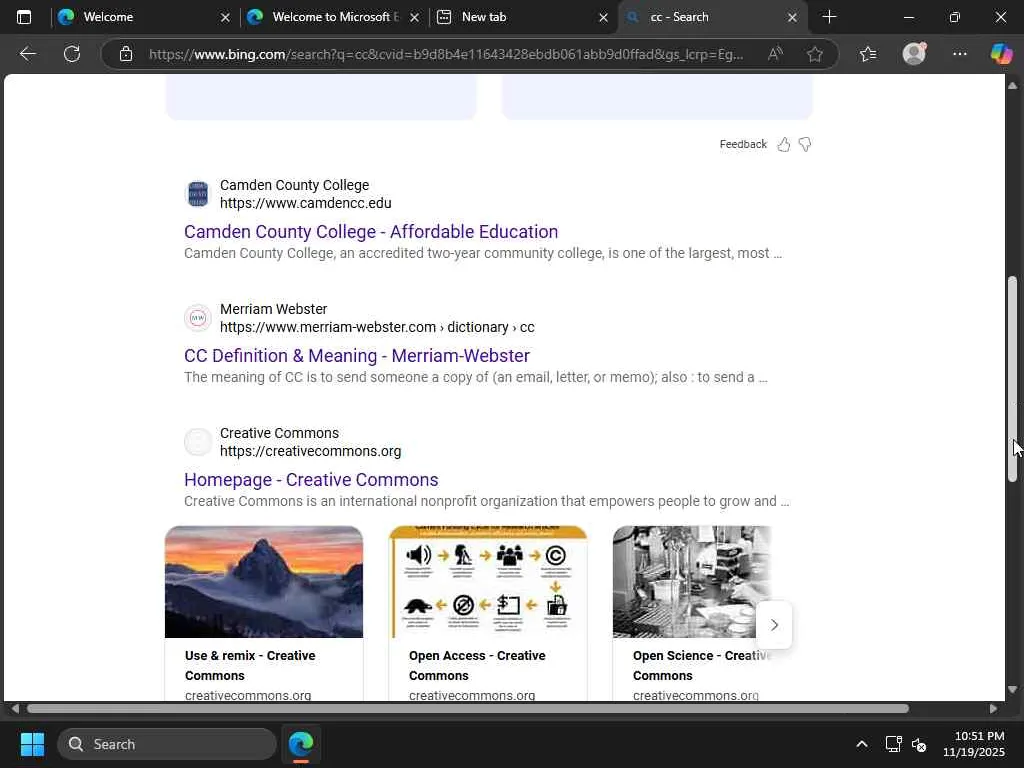Image resolution: width=1024 pixels, height=768 pixels.
Task: Show next Creative Commons carousel card
Action: pos(774,625)
